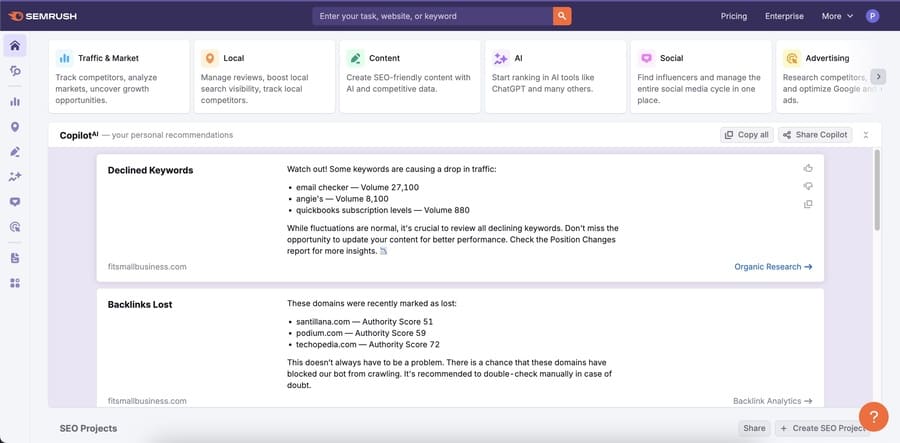Click the Traffic & Market card icon
Viewport: 900px width, 443px height.
tap(64, 58)
